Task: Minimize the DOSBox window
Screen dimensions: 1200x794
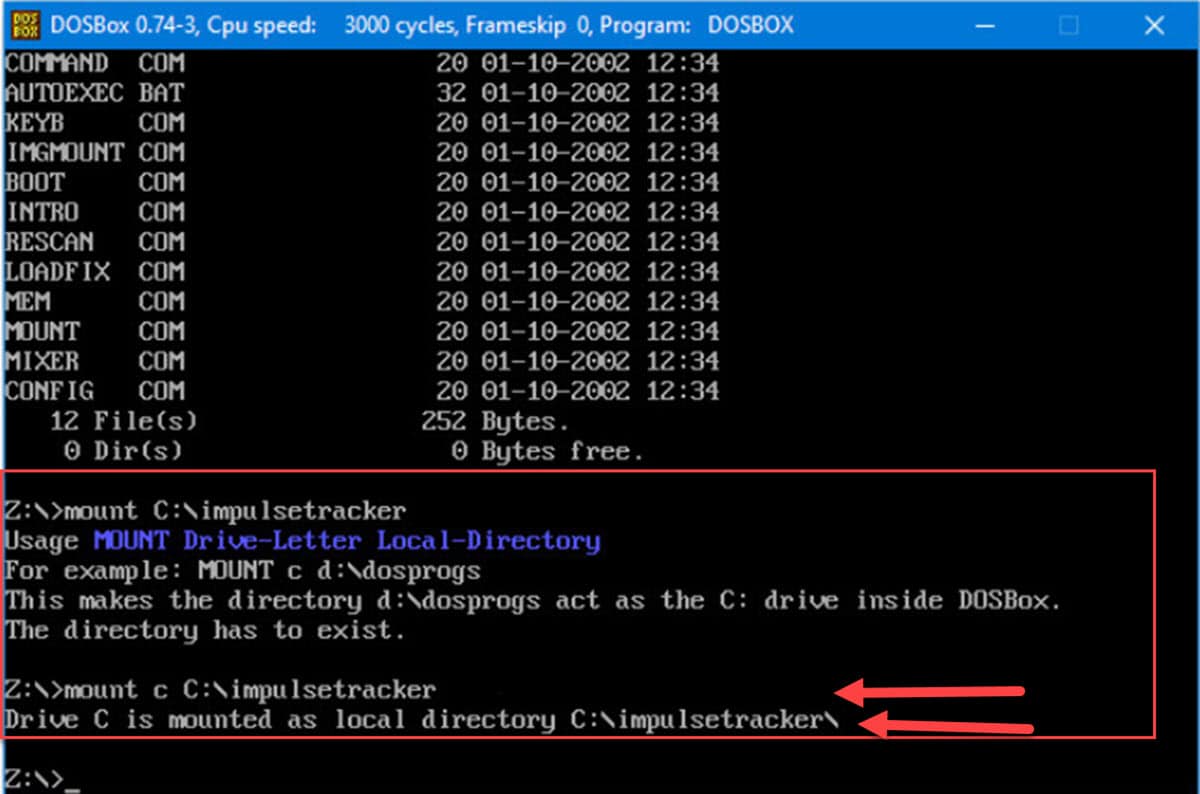Action: 984,25
